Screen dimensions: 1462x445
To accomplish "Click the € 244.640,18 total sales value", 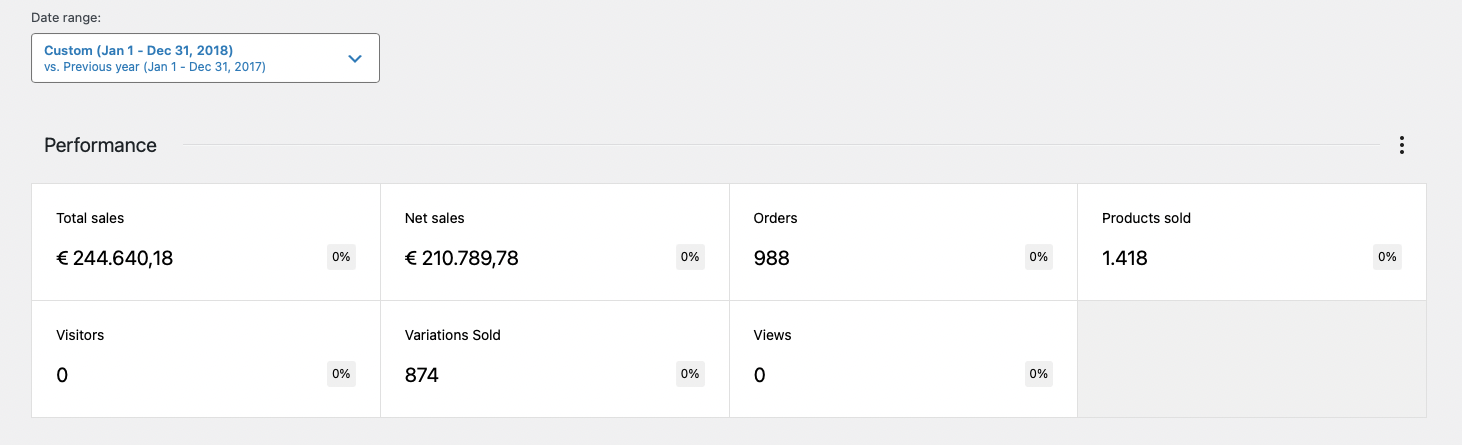I will 115,258.
